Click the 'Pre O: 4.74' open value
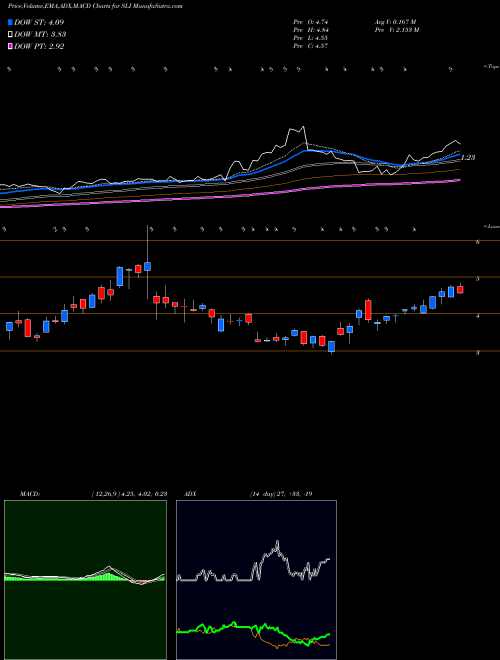The width and height of the screenshot is (500, 660). click(311, 22)
